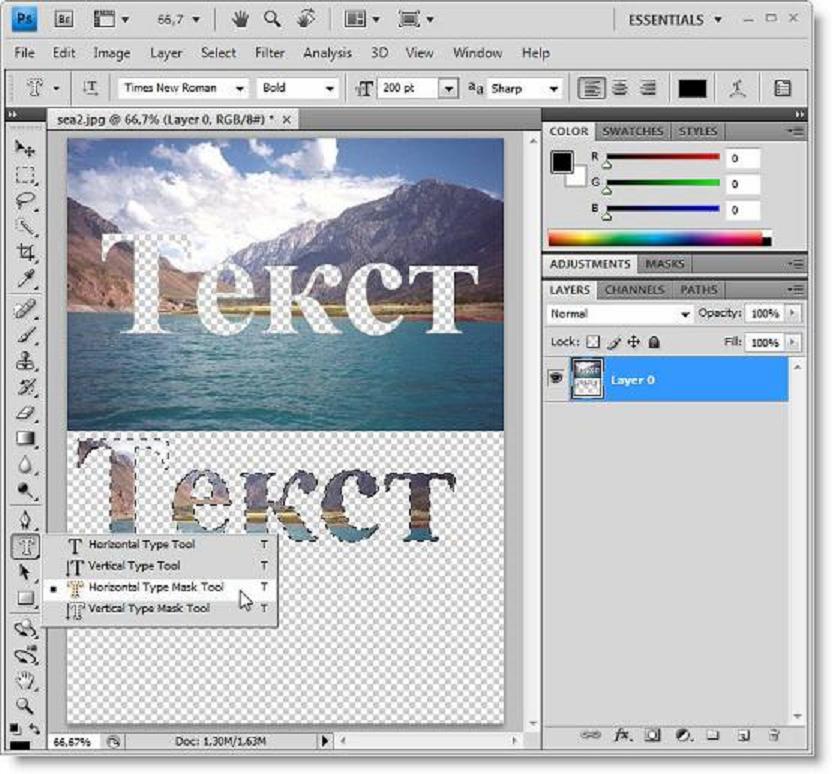Open the ESSENTIALS workspace dropdown
The width and height of the screenshot is (832, 774).
point(675,20)
